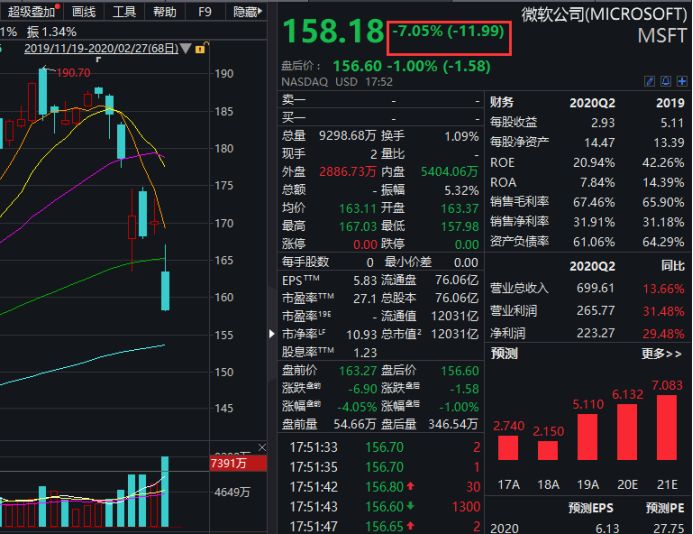Open 更多>> for more forecasts

(x=661, y=354)
